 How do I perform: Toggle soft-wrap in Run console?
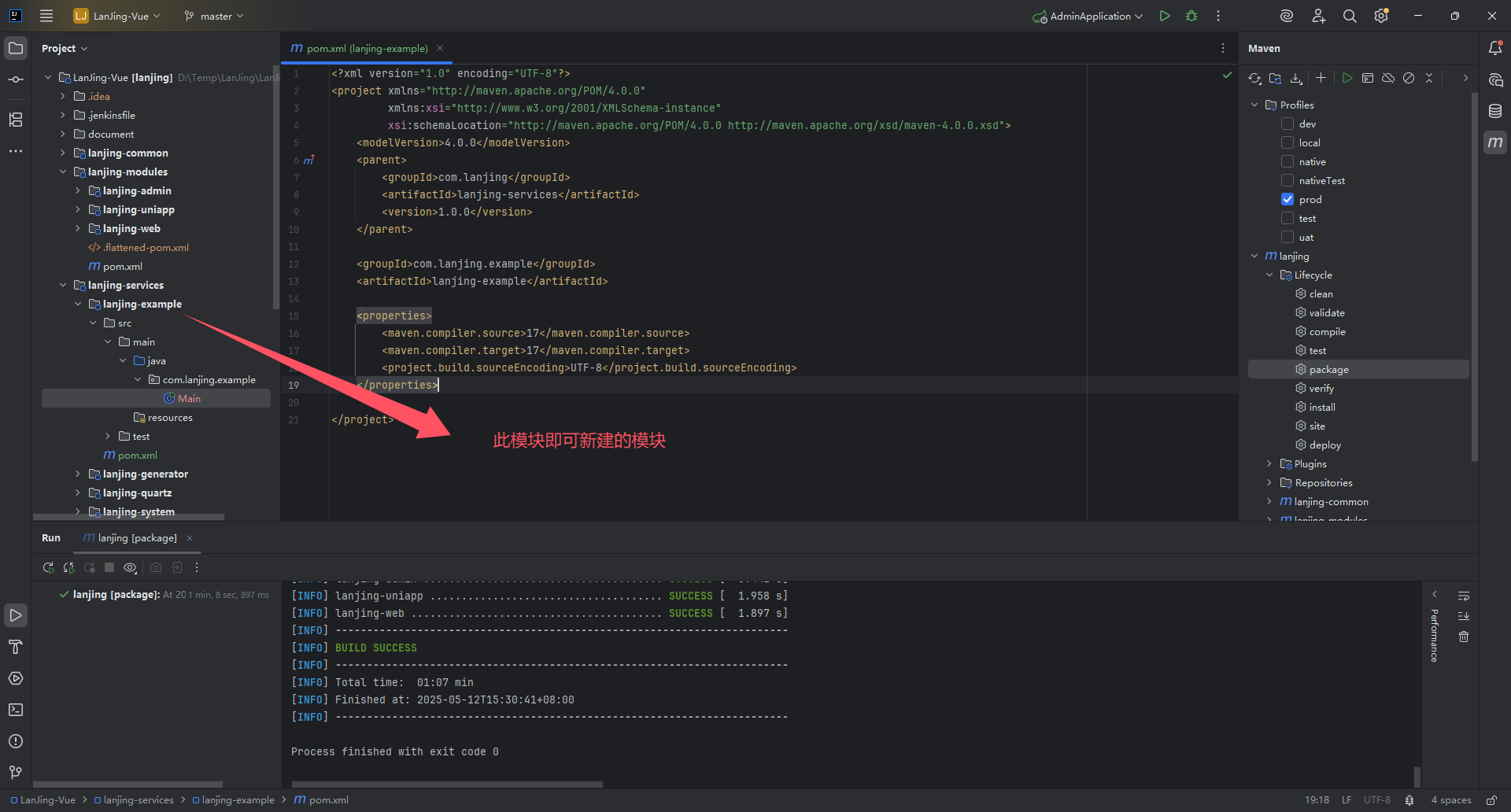pyautogui.click(x=1464, y=596)
